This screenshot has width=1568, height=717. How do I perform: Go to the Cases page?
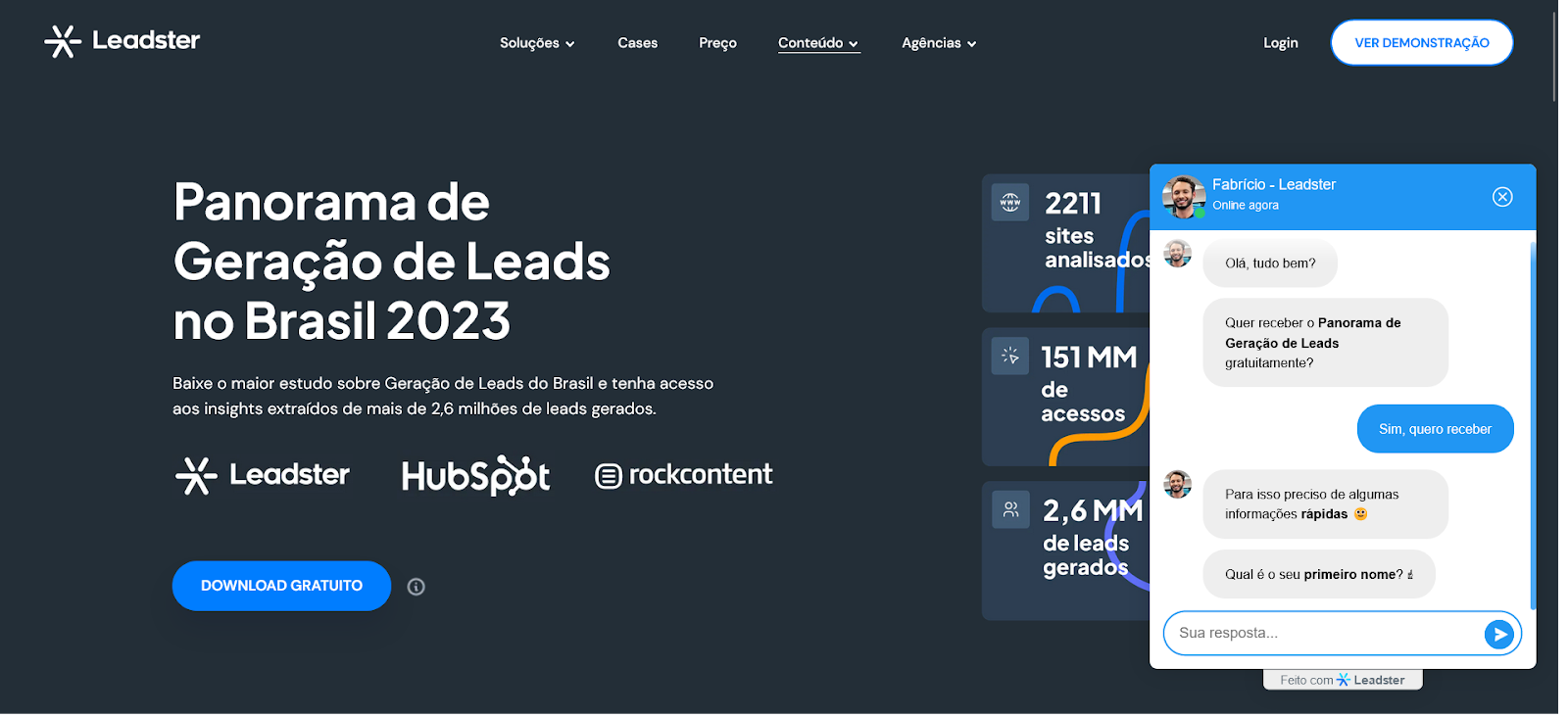[638, 43]
